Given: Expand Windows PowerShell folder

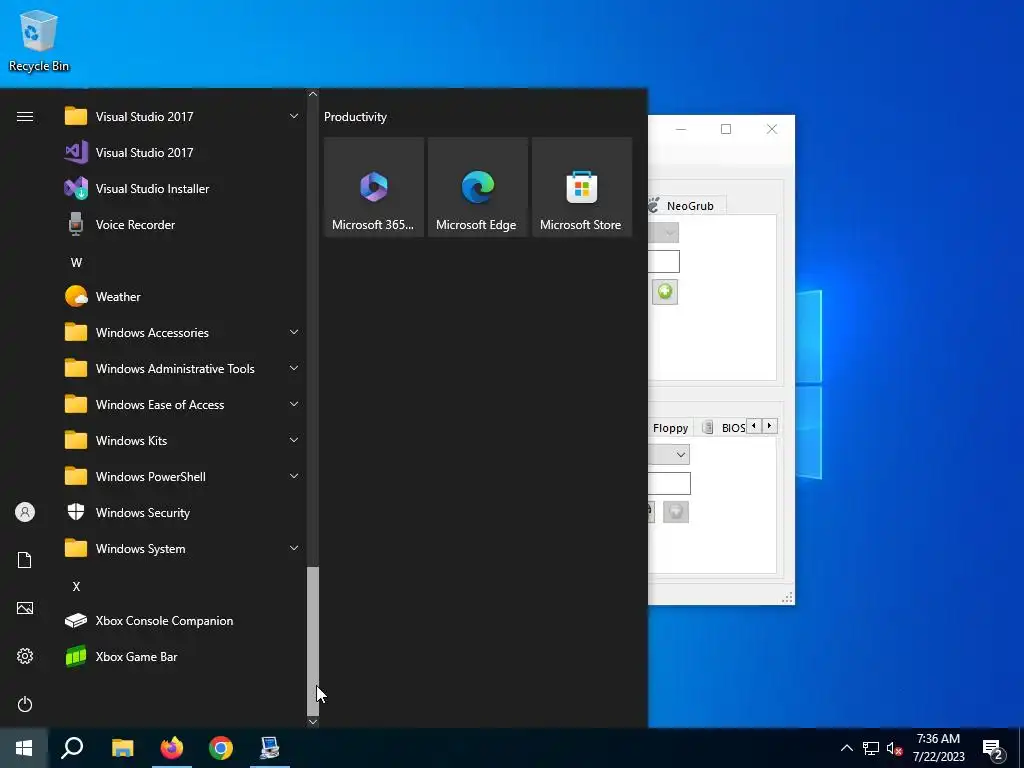Looking at the screenshot, I should click(181, 477).
